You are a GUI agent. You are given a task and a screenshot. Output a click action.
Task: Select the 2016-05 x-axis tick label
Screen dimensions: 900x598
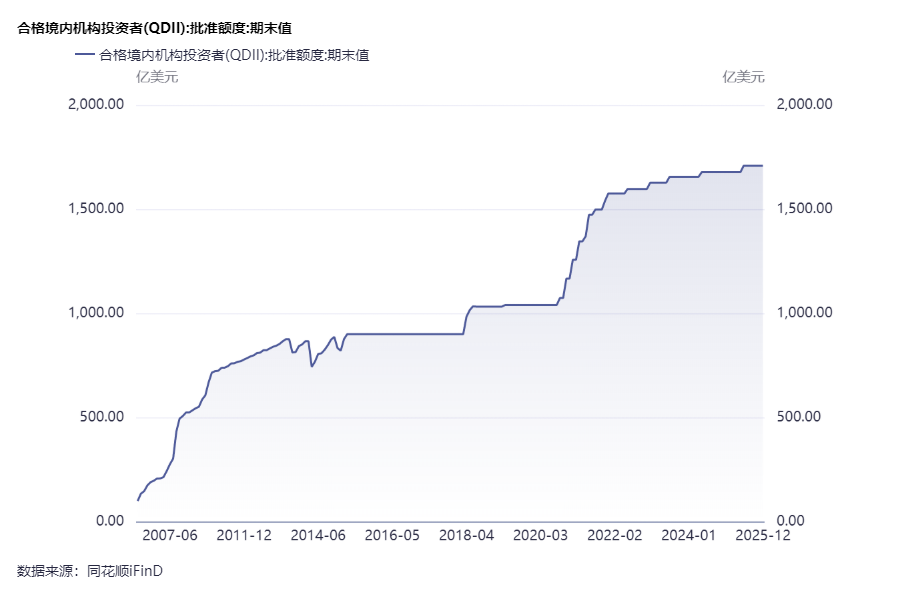point(392,536)
